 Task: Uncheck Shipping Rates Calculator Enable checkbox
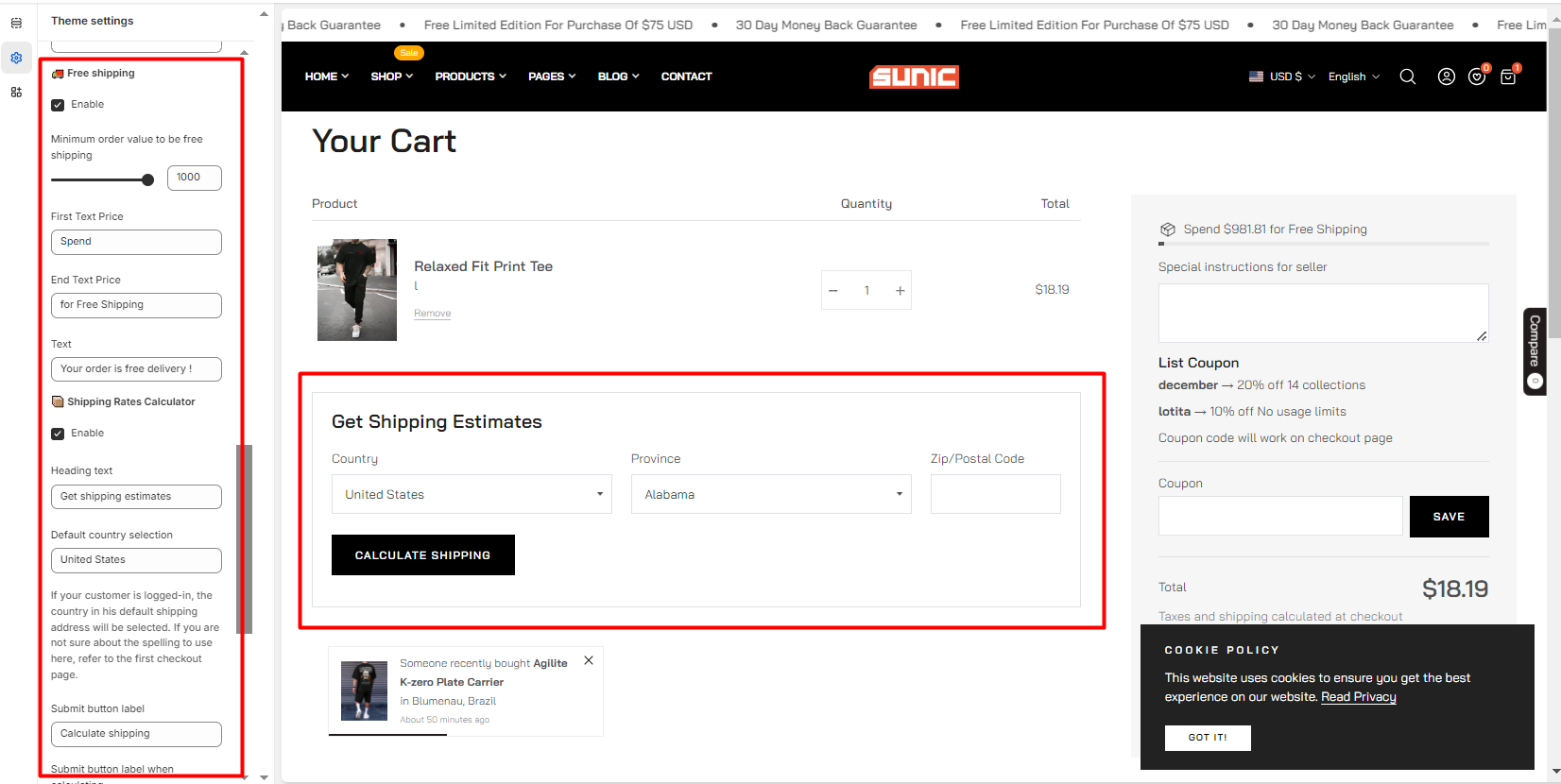pos(58,434)
